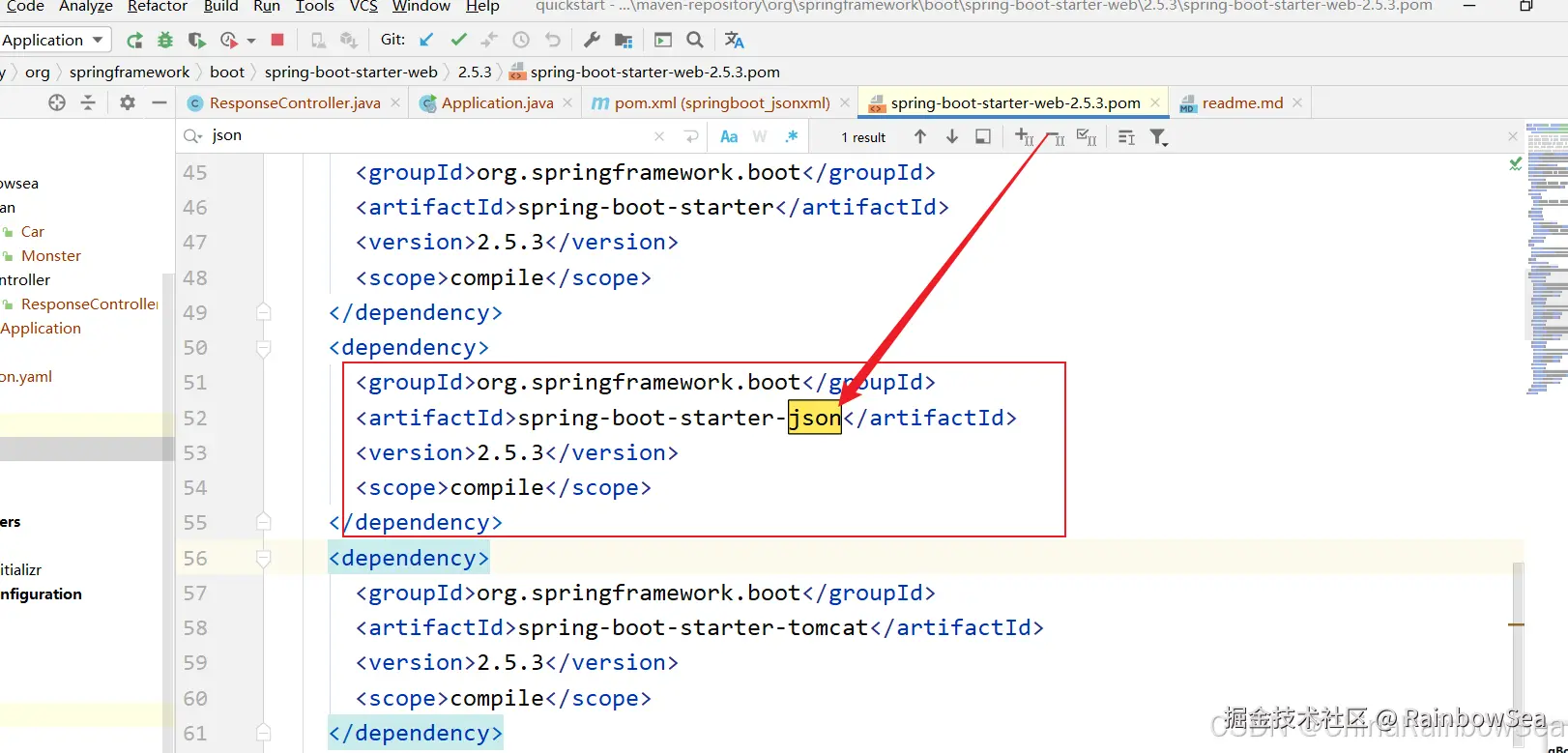Add selection for next occurrence icon
The image size is (1568, 753).
pyautogui.click(x=1025, y=137)
